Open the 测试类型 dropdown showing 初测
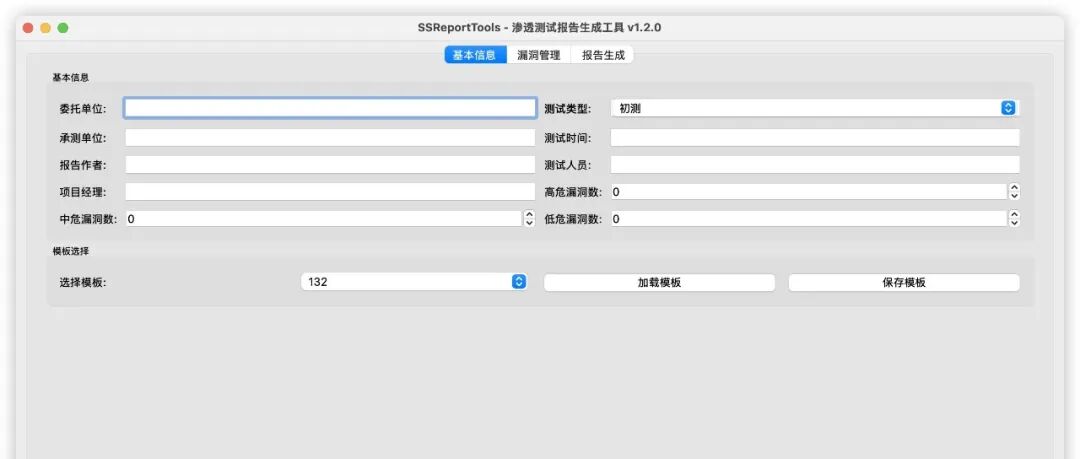This screenshot has height=459, width=1080. click(815, 108)
